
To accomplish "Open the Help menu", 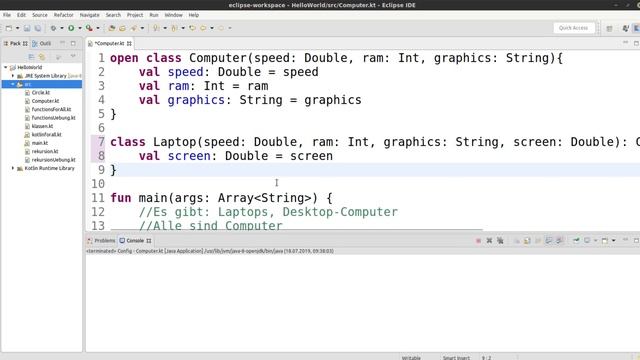I will tap(193, 15).
